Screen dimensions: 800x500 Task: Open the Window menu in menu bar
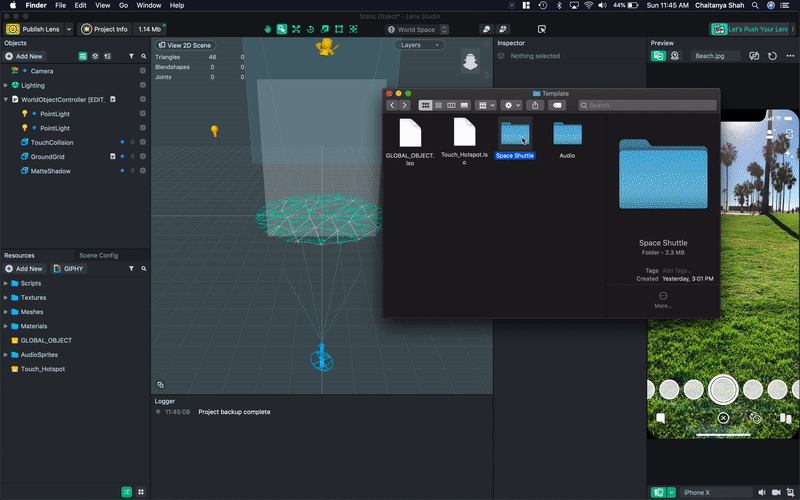149,6
